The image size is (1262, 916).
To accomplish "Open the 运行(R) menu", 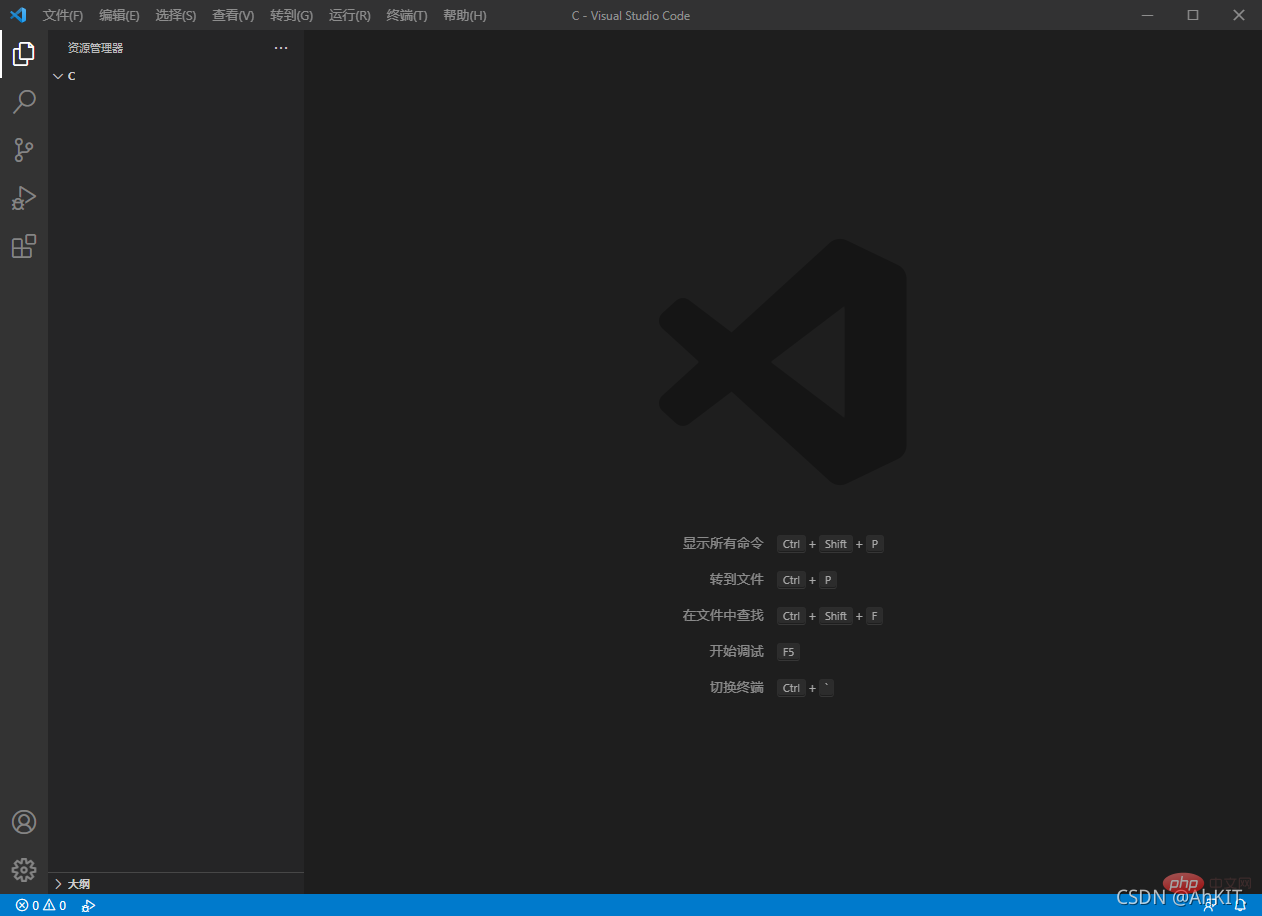I will (350, 16).
